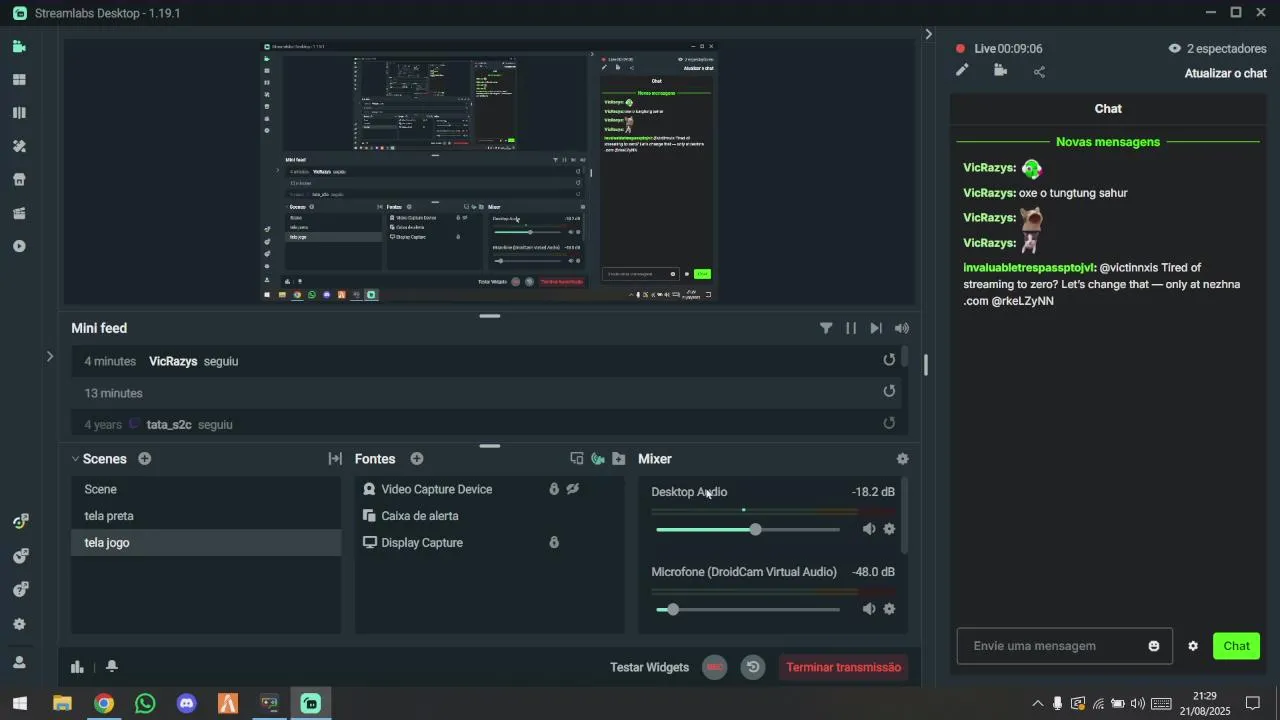This screenshot has height=720, width=1280.
Task: Click invaluabletrespassptojvl username in chat
Action: click(x=1029, y=268)
